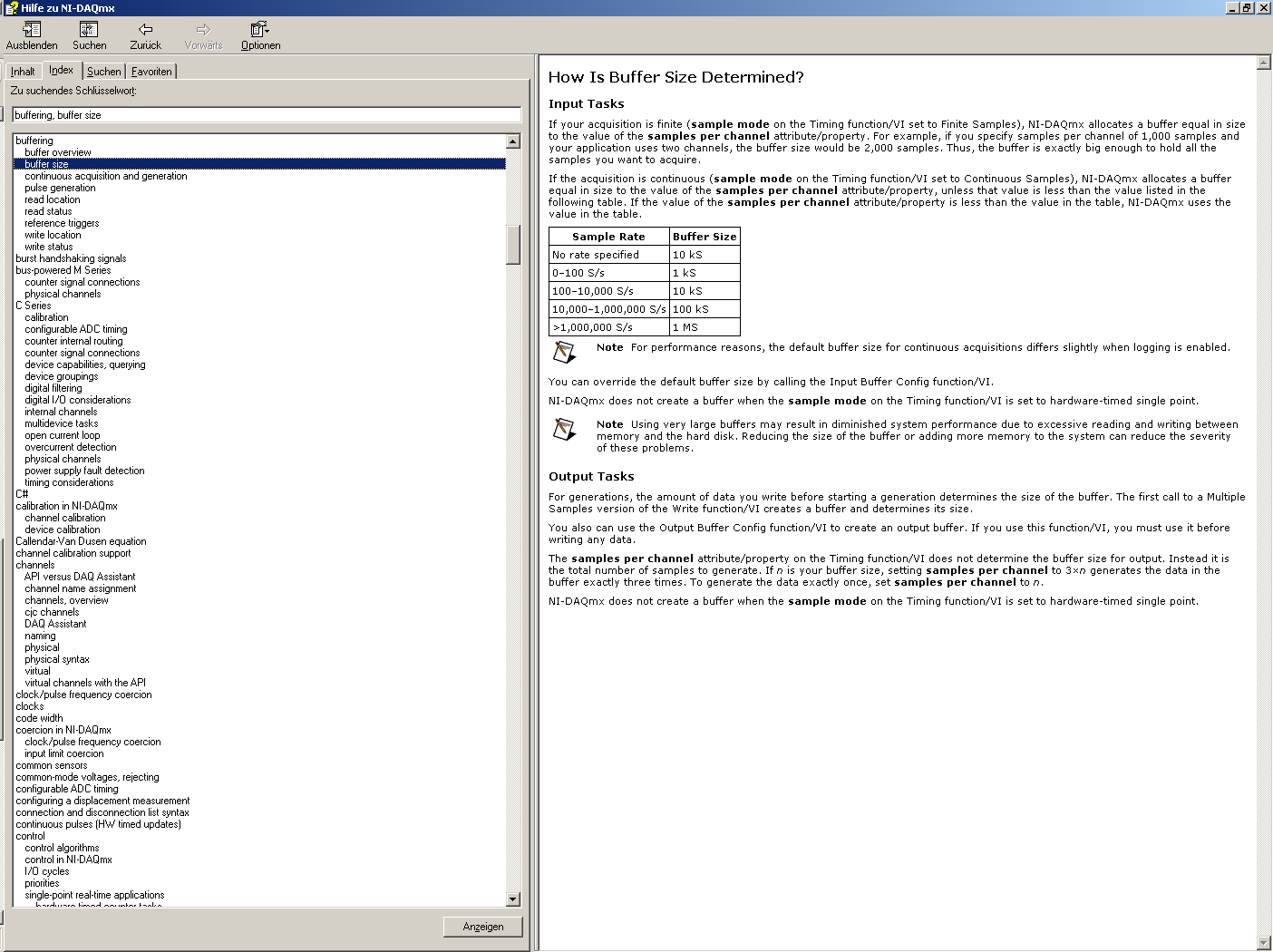Viewport: 1273px width, 952px height.
Task: Open the Suchen toolbar button
Action: pyautogui.click(x=89, y=36)
